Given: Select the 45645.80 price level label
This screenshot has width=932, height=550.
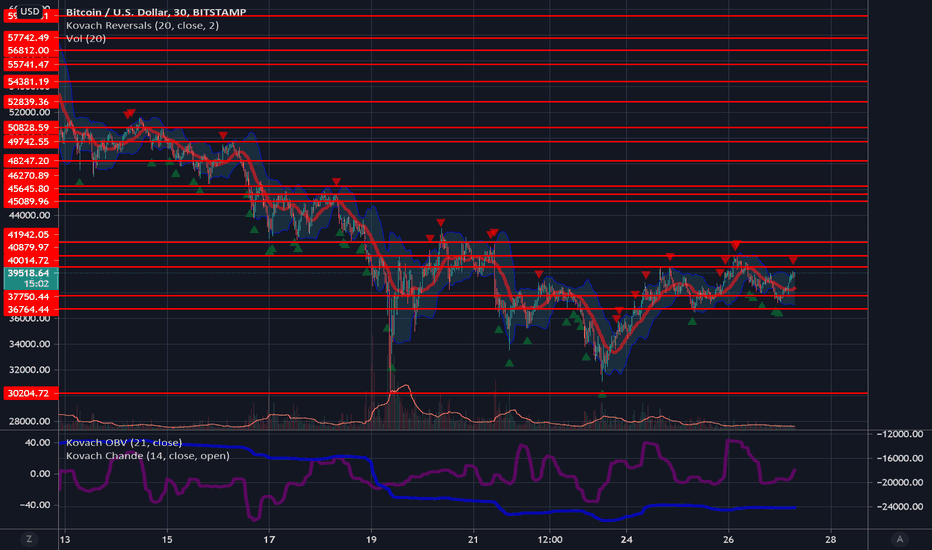Looking at the screenshot, I should (x=31, y=188).
